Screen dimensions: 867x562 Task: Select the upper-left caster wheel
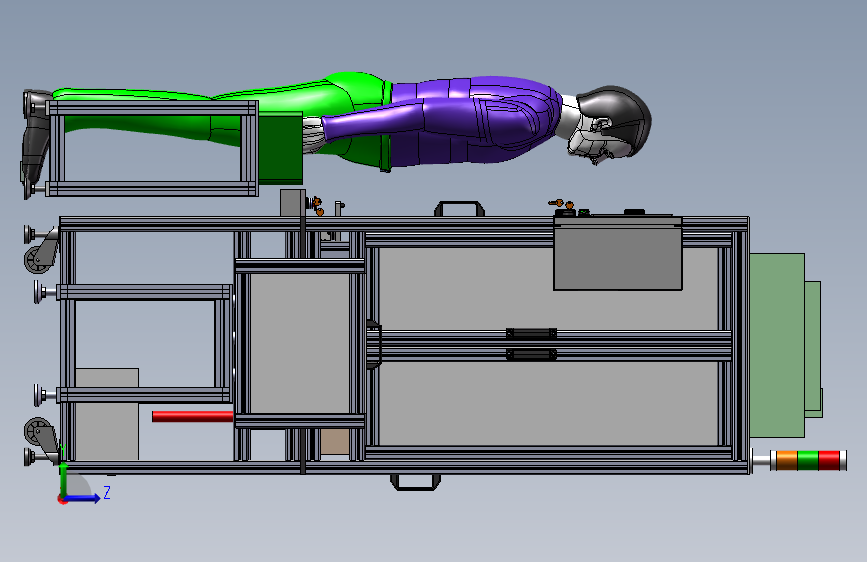point(38,259)
